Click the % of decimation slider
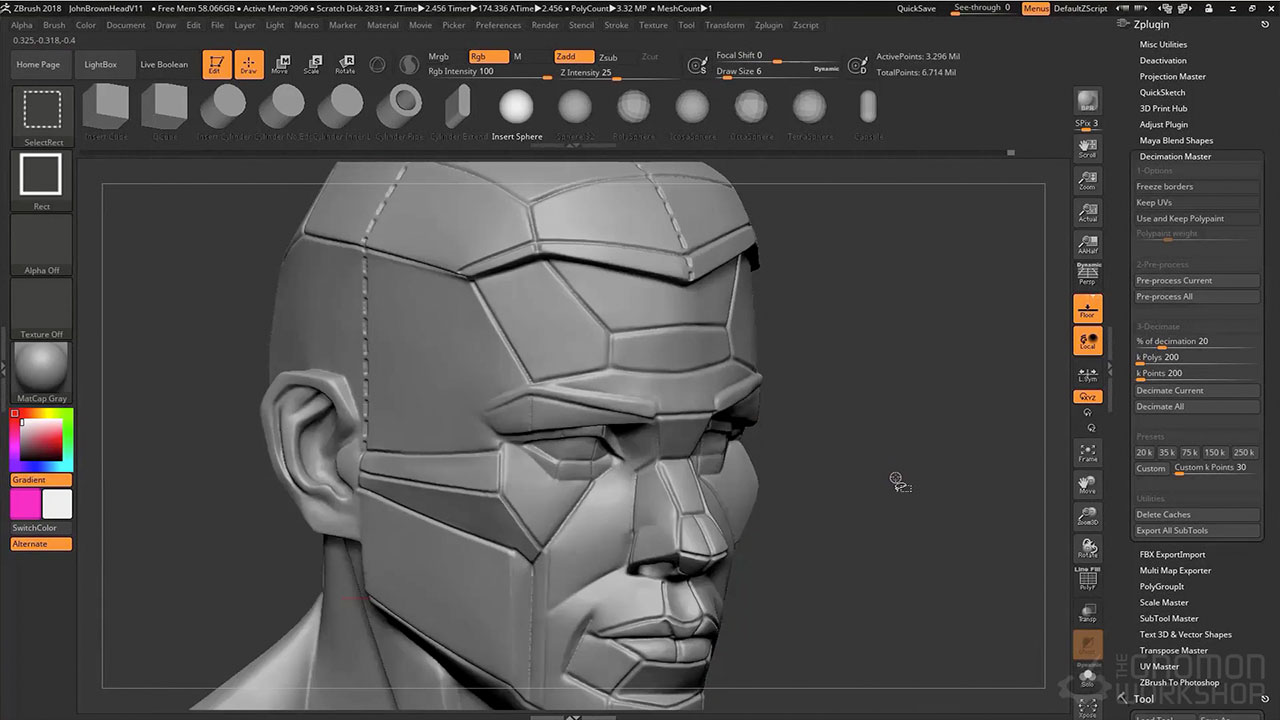The height and width of the screenshot is (720, 1280). point(1196,342)
